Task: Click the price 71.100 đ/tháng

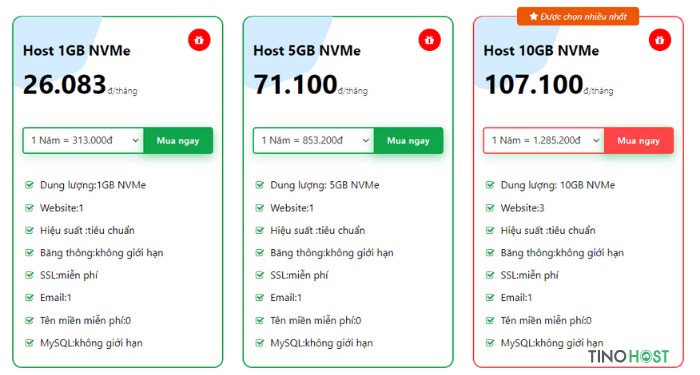Action: [311, 85]
